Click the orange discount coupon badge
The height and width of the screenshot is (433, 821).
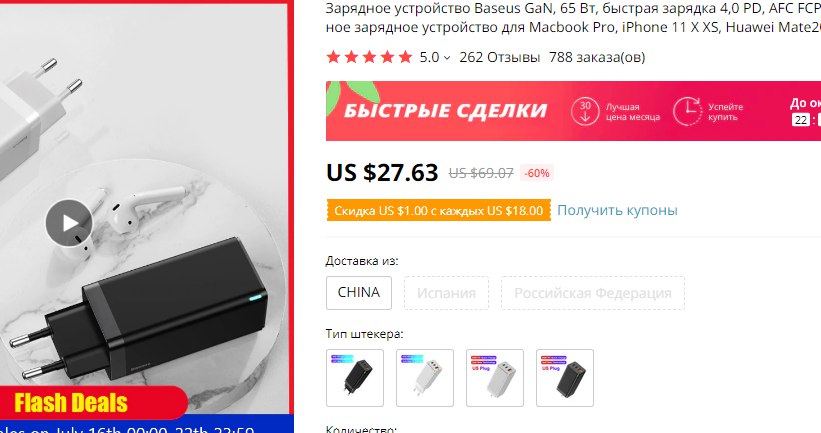pos(439,210)
